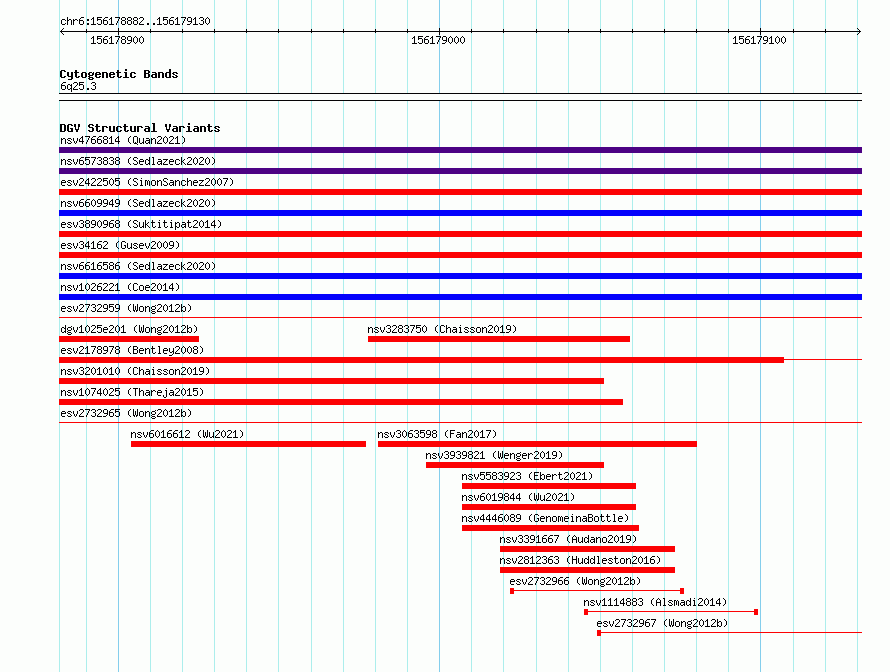Open esv34162 (Gusev2009) label
This screenshot has height=672, width=890.
[x=120, y=245]
